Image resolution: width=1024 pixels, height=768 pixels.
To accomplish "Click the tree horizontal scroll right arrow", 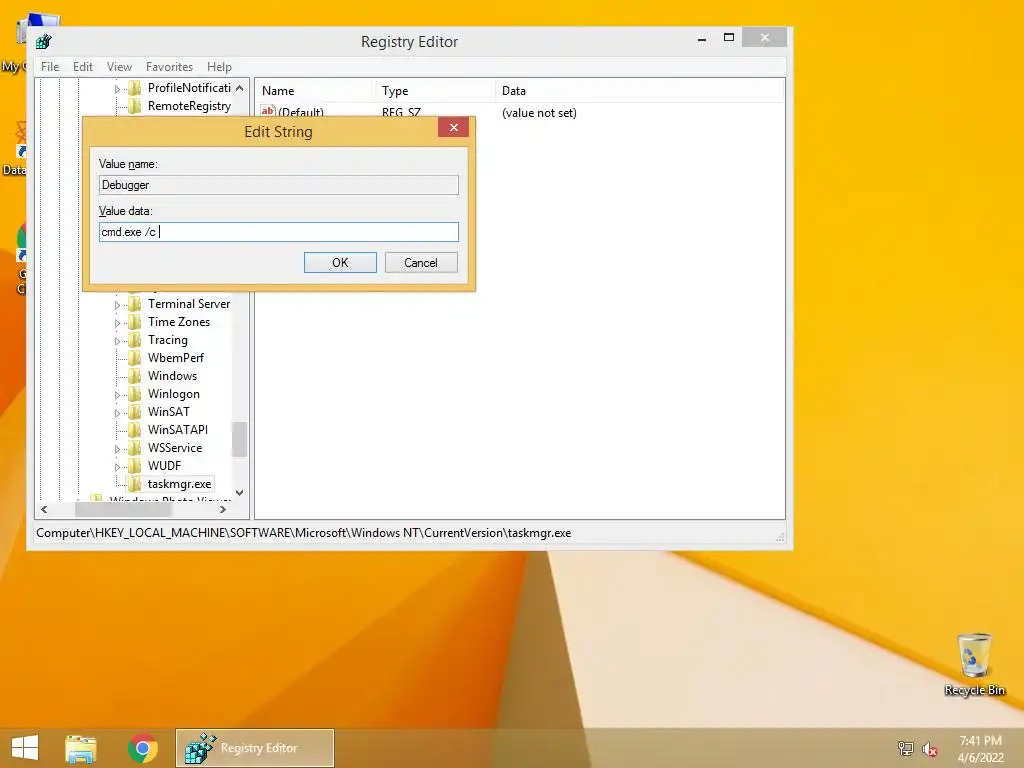I will (223, 509).
